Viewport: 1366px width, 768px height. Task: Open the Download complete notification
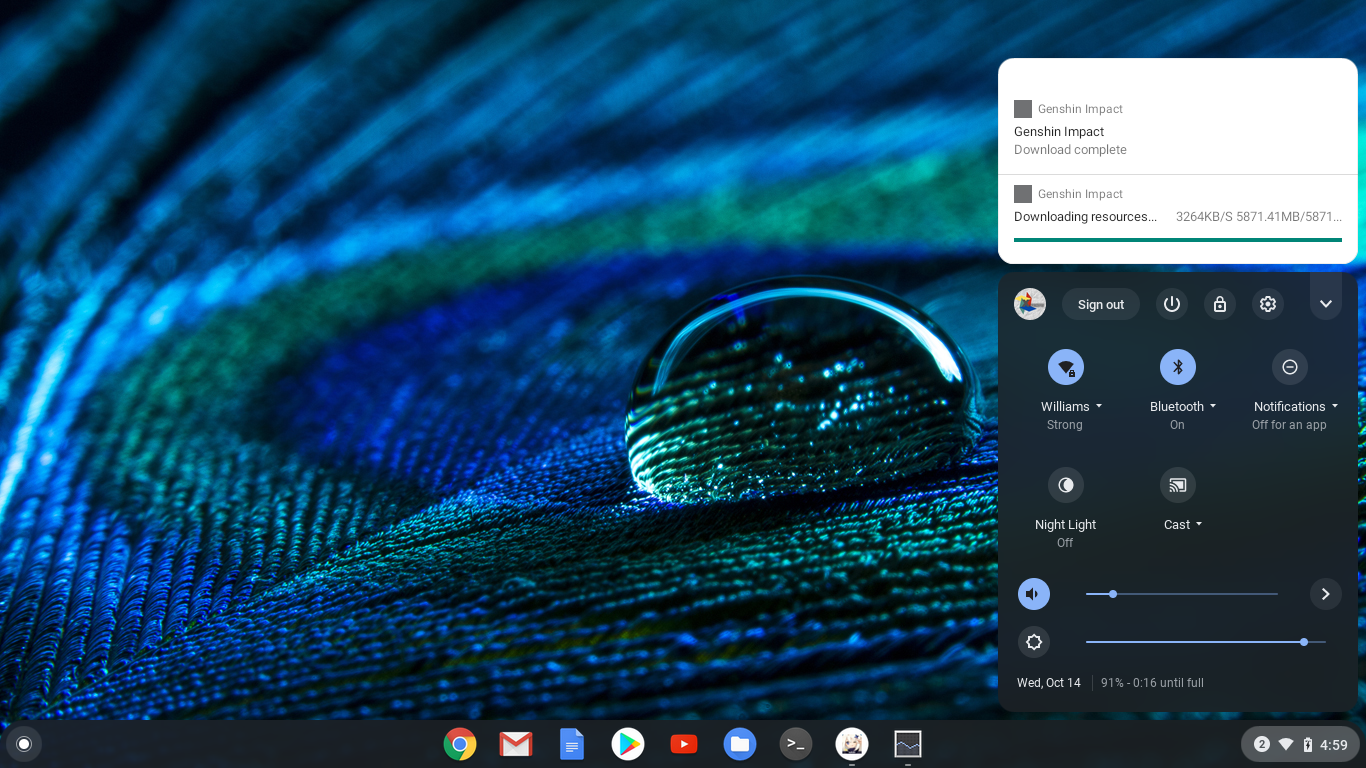[x=1178, y=131]
